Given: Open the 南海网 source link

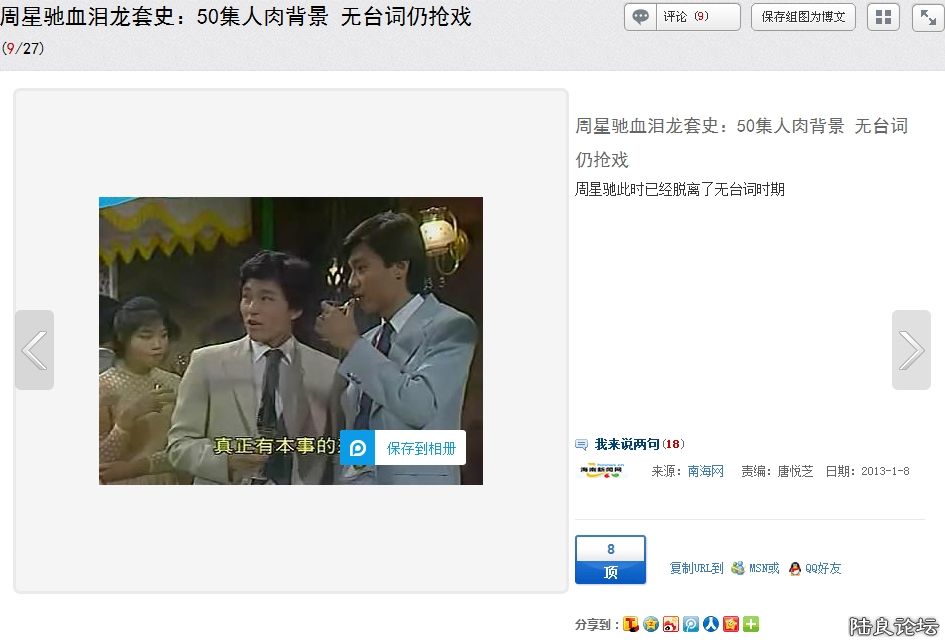Looking at the screenshot, I should pyautogui.click(x=705, y=471).
